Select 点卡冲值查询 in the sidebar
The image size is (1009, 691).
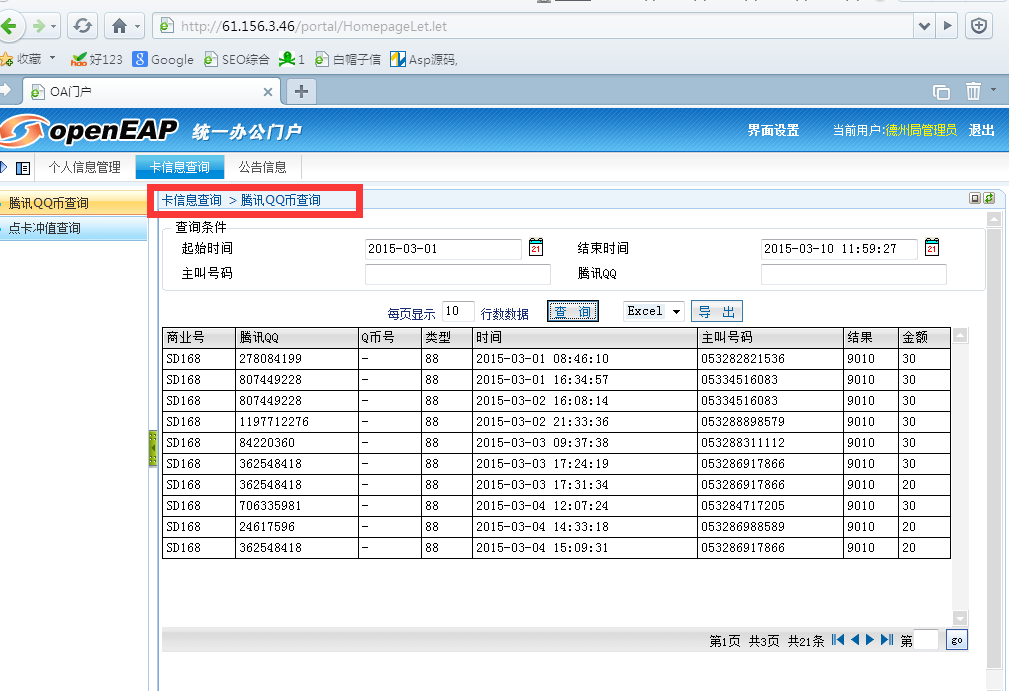pyautogui.click(x=73, y=228)
